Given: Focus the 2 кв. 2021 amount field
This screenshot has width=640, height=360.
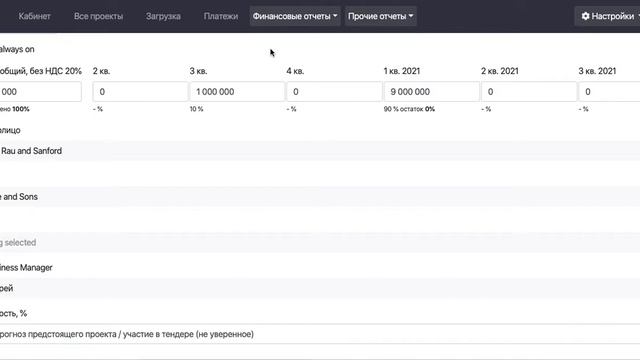Looking at the screenshot, I should coord(529,92).
